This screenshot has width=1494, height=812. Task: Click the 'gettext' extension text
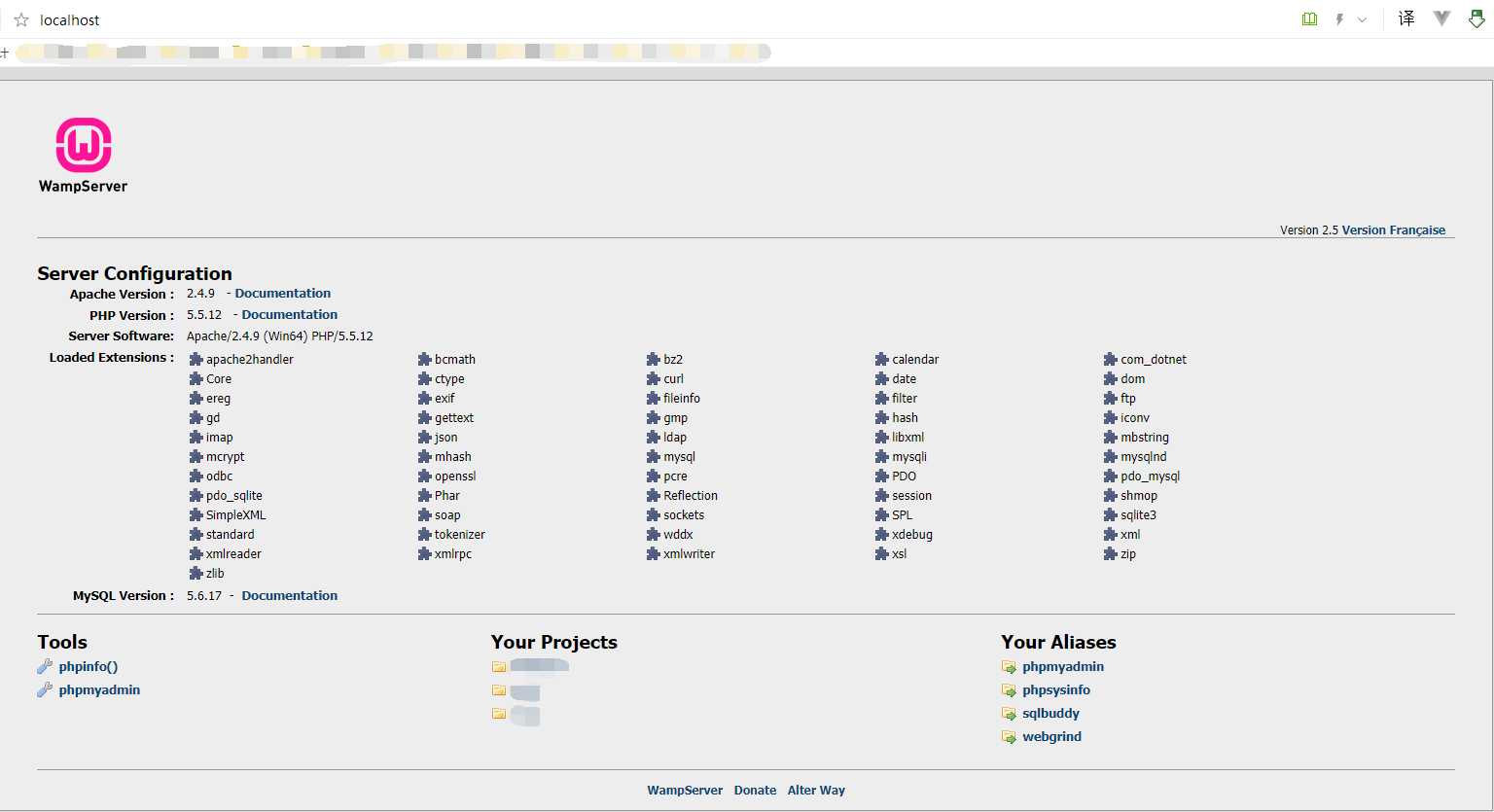click(x=454, y=418)
